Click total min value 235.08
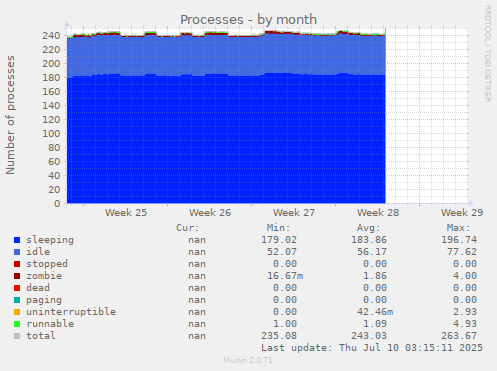Screen dimensions: 497x371 point(279,336)
